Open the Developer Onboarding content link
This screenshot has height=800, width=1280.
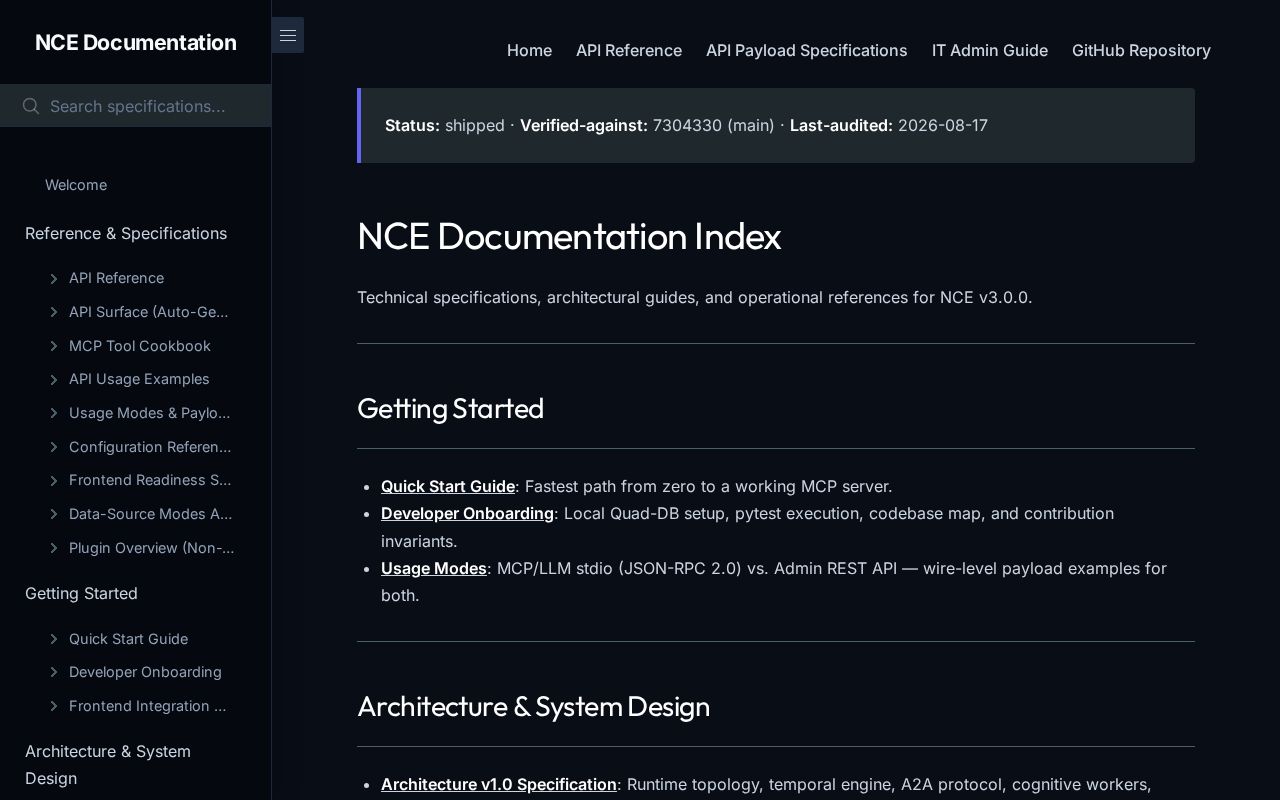pyautogui.click(x=467, y=513)
